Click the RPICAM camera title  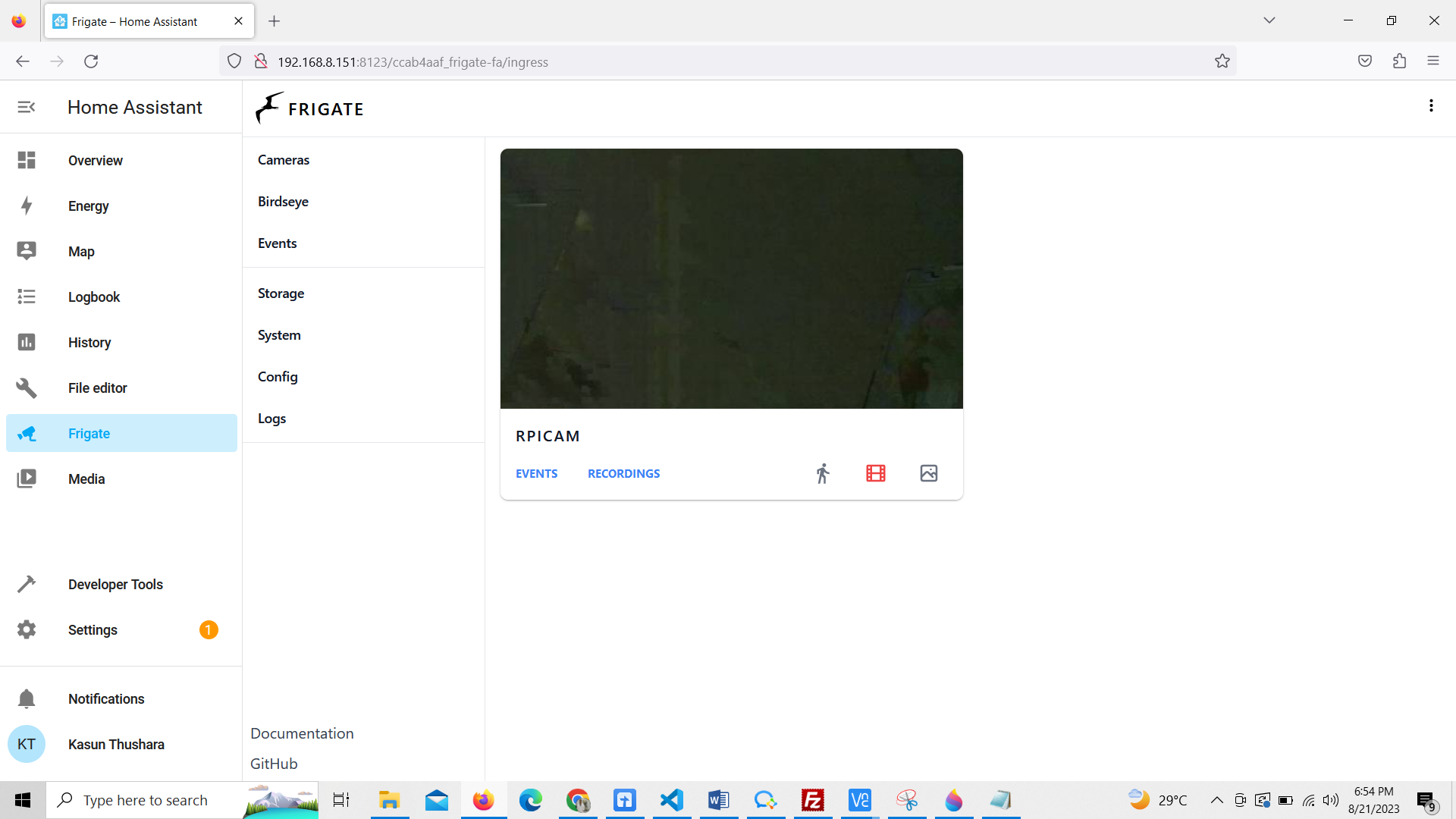[548, 436]
